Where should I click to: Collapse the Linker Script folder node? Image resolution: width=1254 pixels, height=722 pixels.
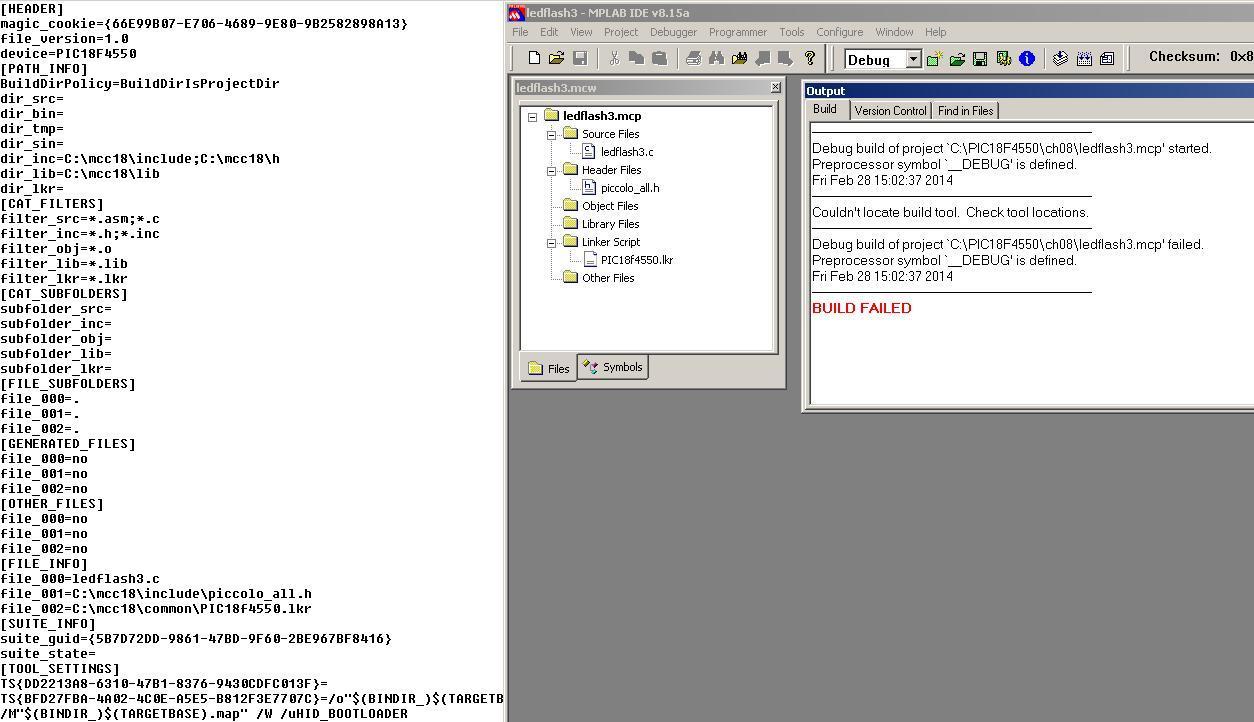click(x=551, y=243)
